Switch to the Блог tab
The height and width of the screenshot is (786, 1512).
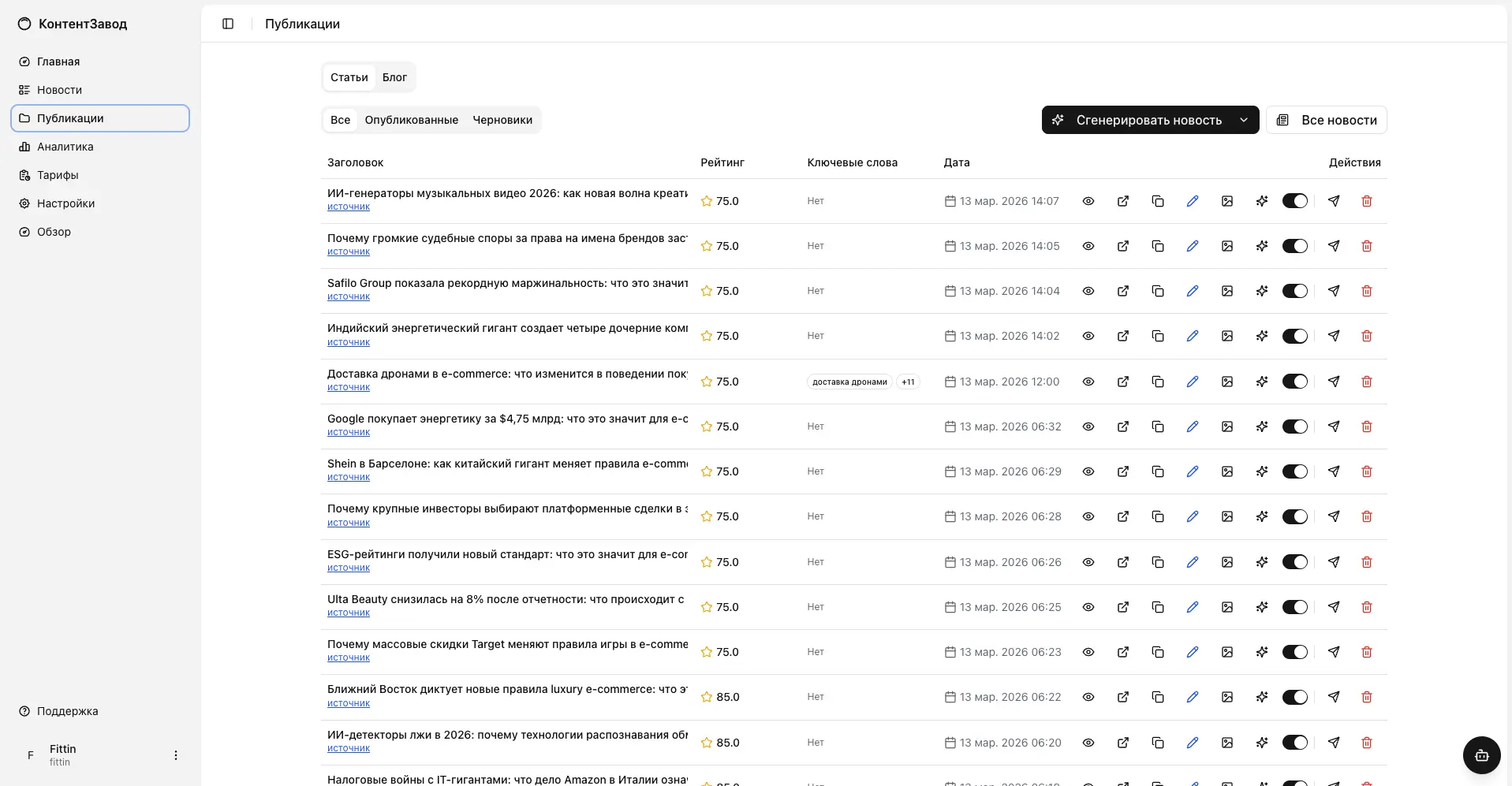click(x=394, y=77)
